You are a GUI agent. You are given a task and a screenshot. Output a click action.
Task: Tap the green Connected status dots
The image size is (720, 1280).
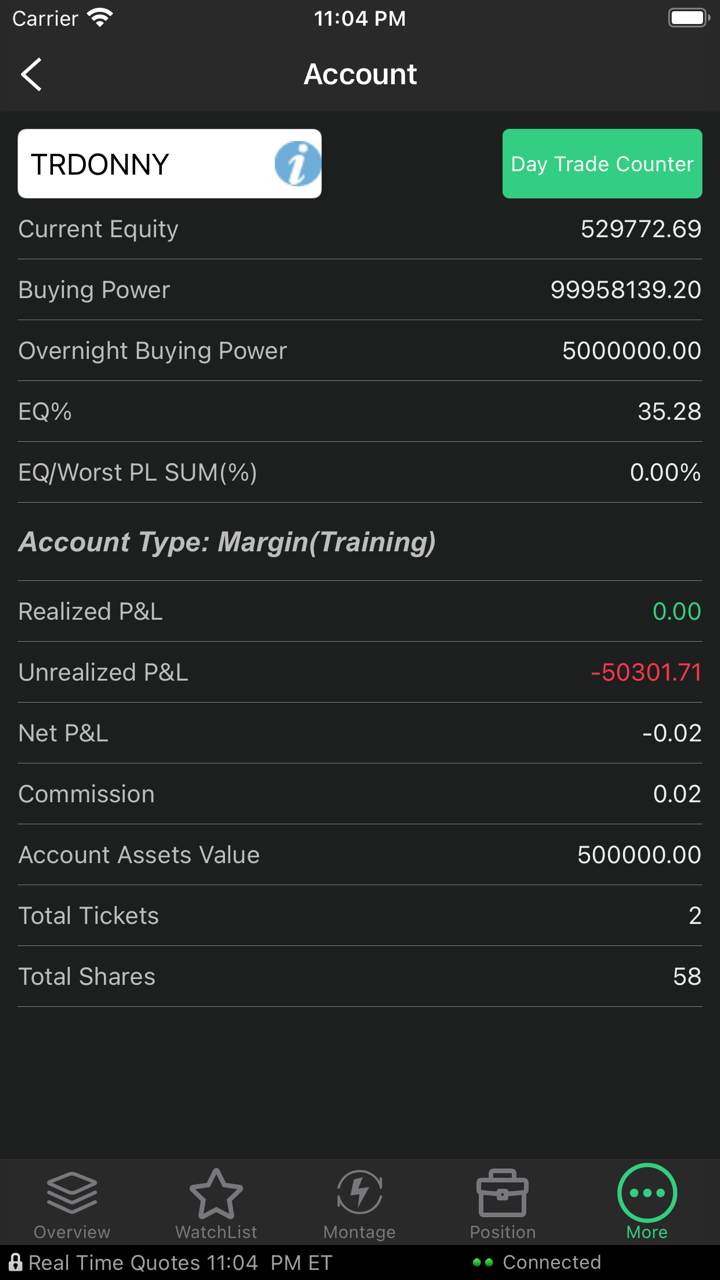(483, 1263)
